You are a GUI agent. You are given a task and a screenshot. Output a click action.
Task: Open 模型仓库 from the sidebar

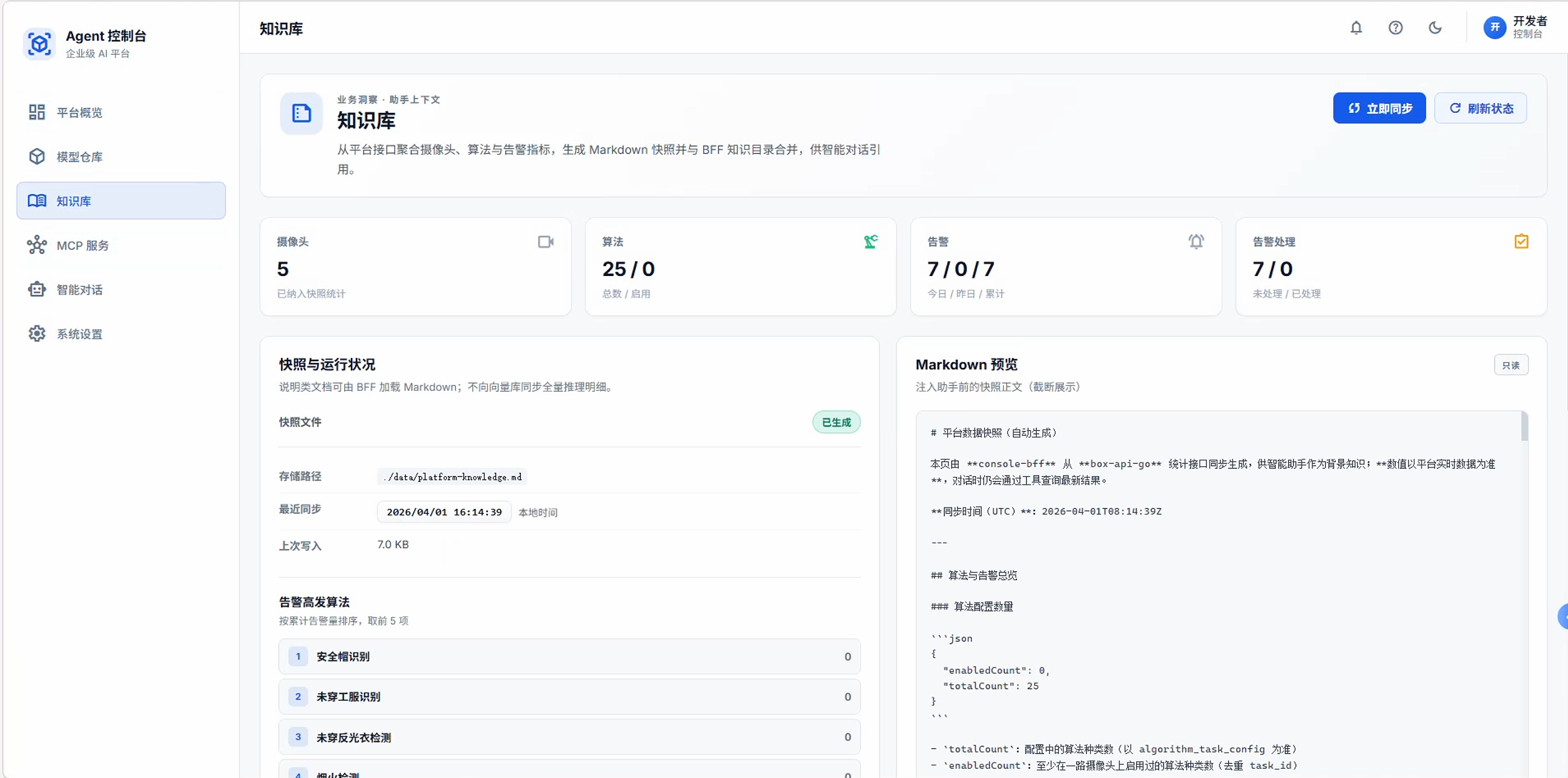click(36, 156)
